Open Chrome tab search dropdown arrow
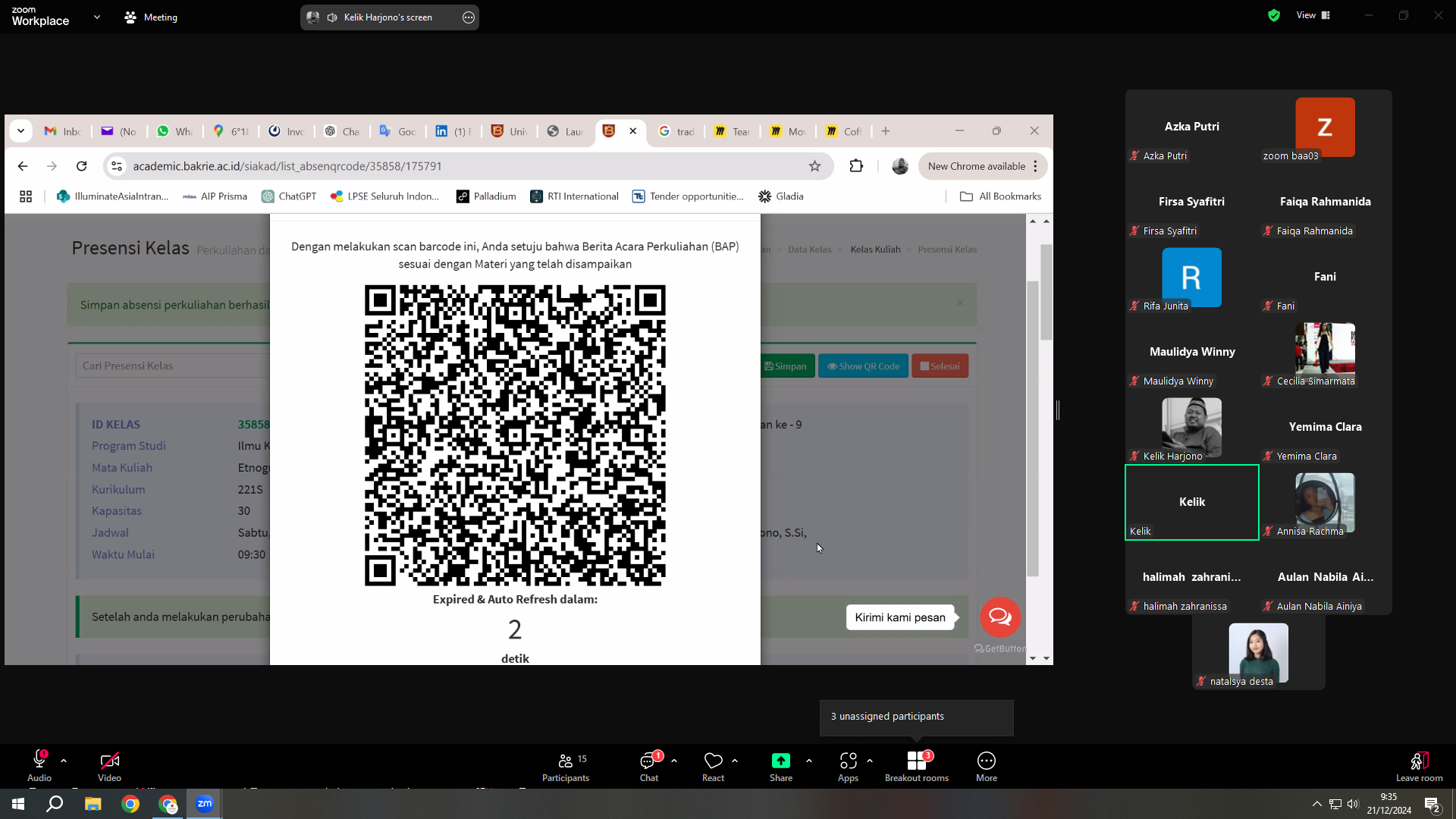 coord(21,131)
